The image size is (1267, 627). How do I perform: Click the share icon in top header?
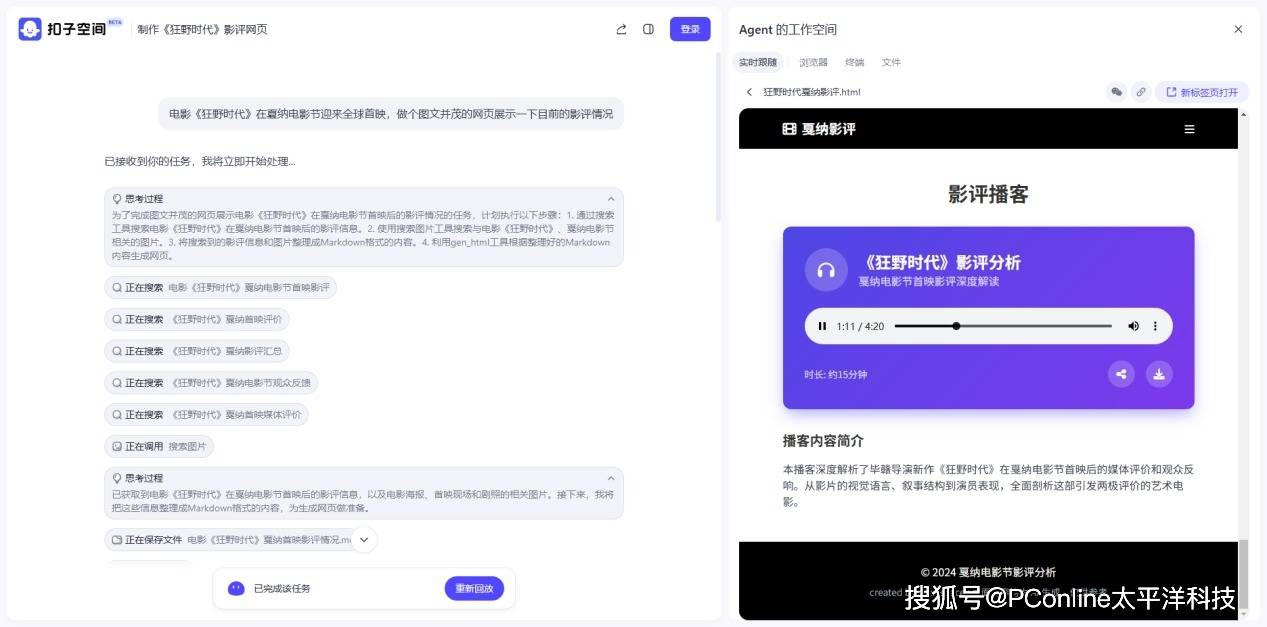click(x=621, y=29)
